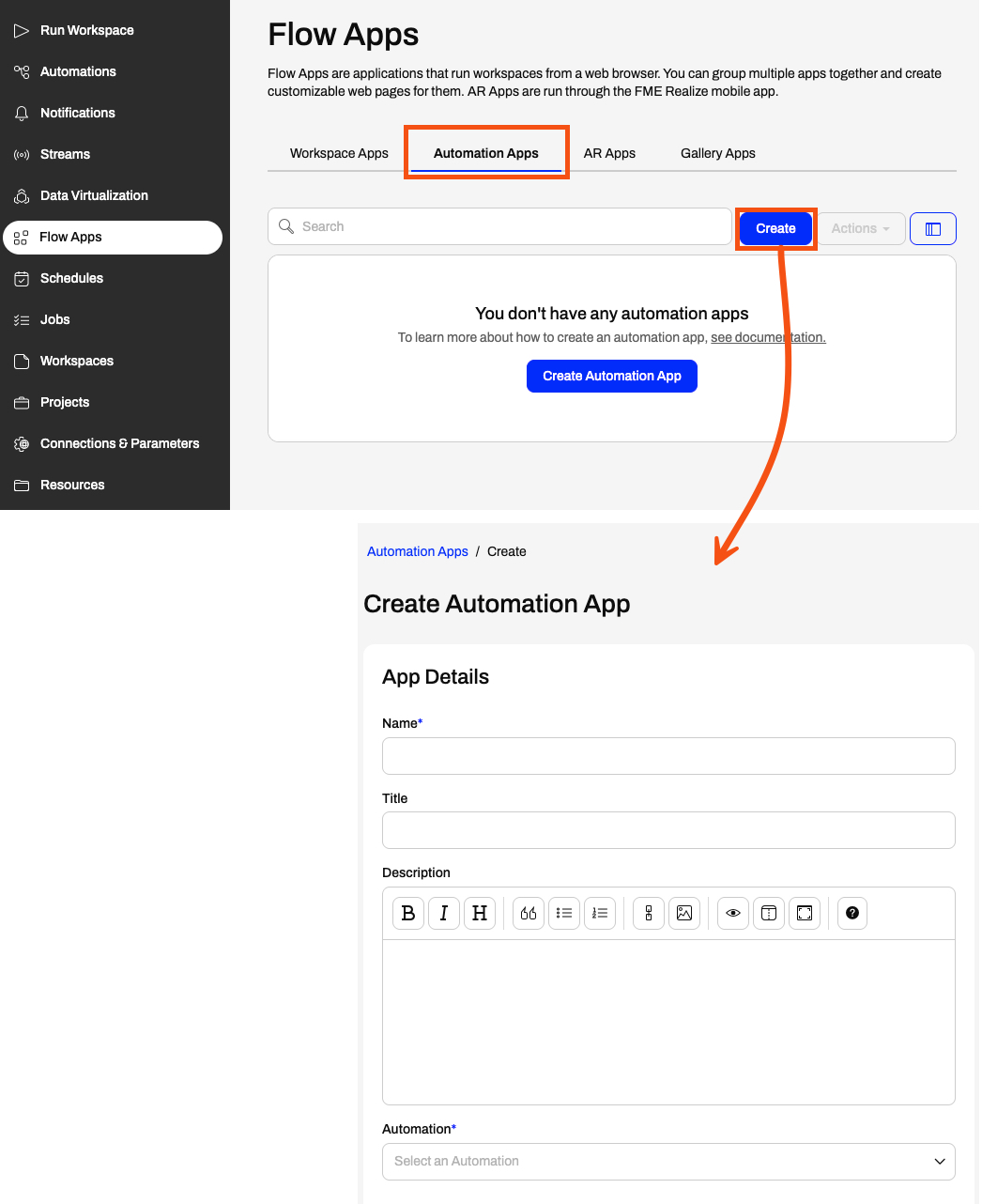Screen dimensions: 982x1204
Task: Open the Select an Automation dropdown
Action: [x=668, y=1162]
